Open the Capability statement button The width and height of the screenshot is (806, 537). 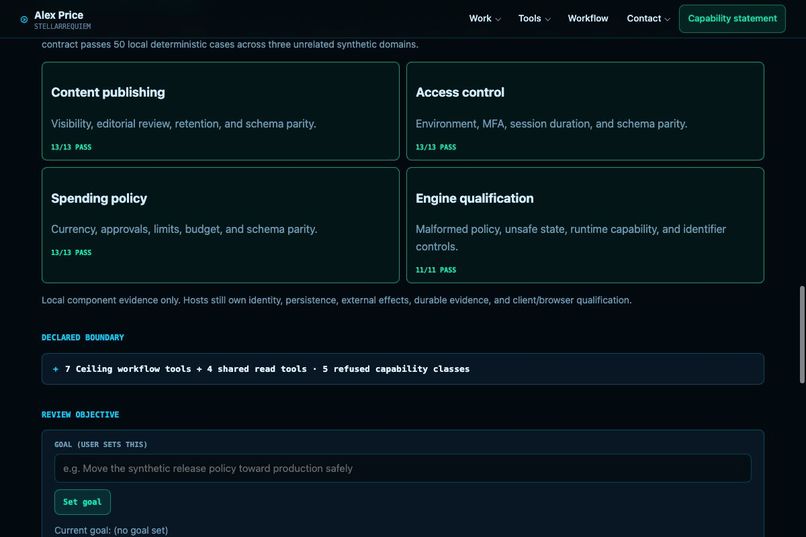[732, 18]
